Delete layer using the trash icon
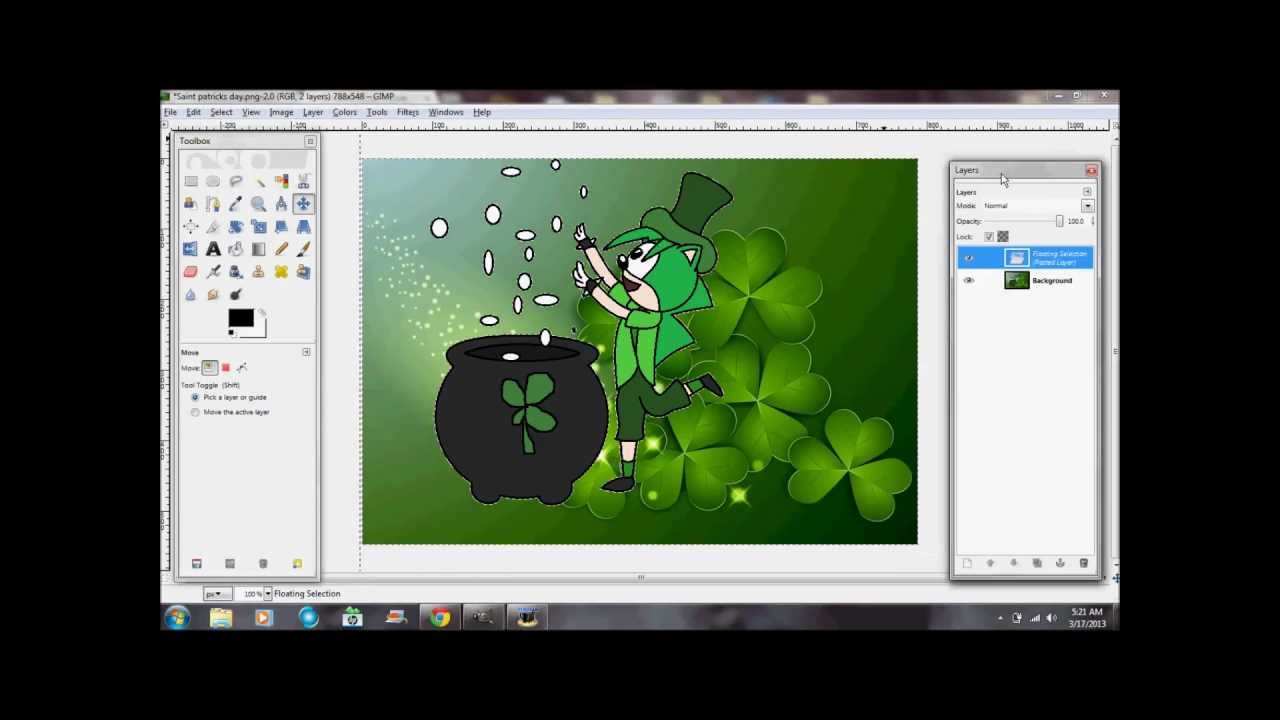This screenshot has width=1280, height=720. tap(1084, 563)
